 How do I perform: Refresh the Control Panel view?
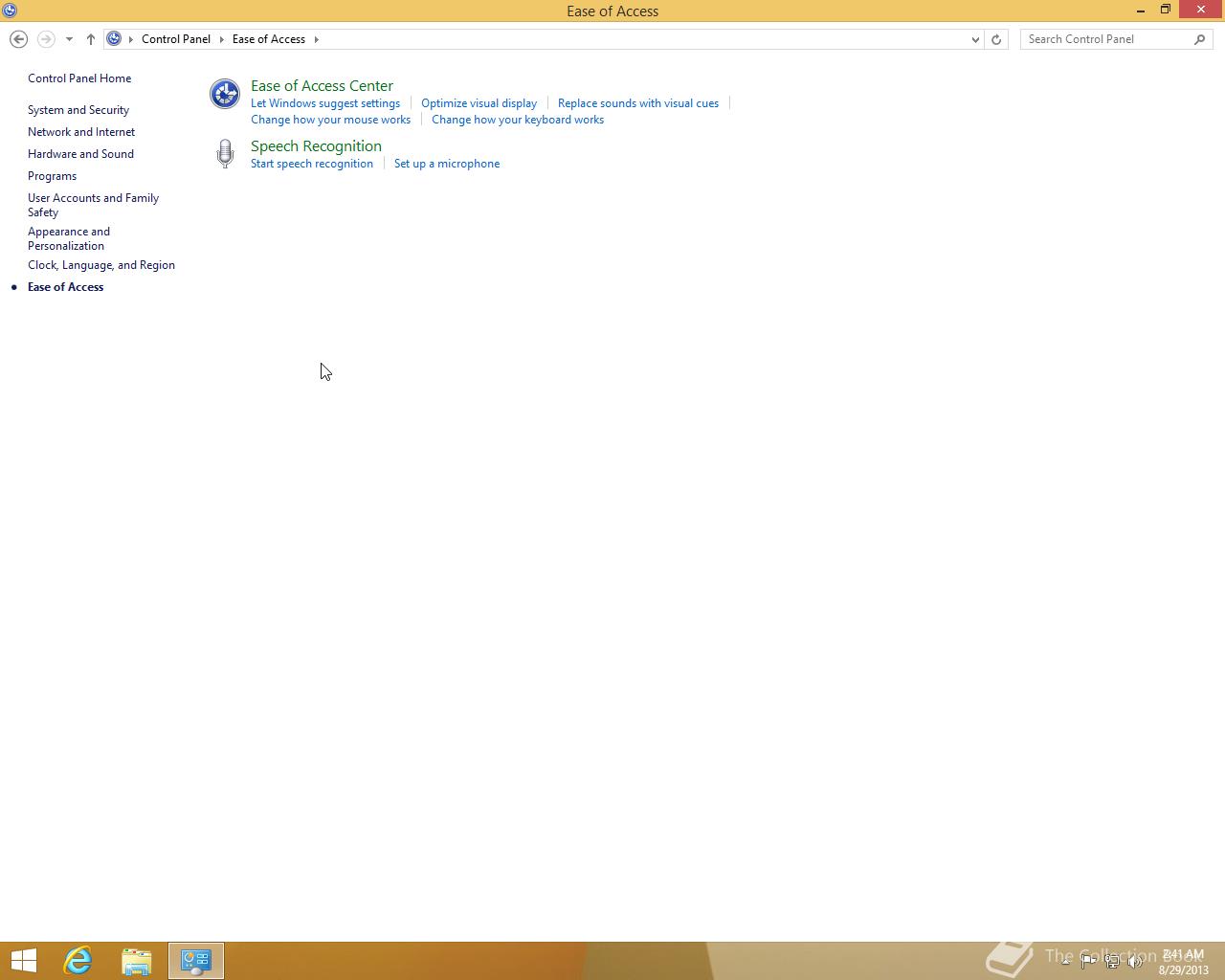(x=996, y=39)
